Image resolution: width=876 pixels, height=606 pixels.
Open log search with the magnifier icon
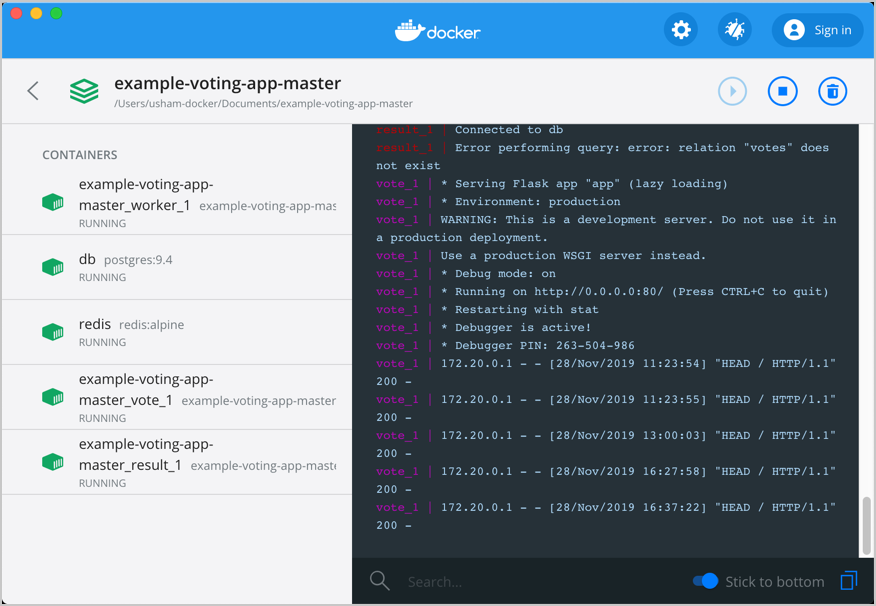point(380,580)
